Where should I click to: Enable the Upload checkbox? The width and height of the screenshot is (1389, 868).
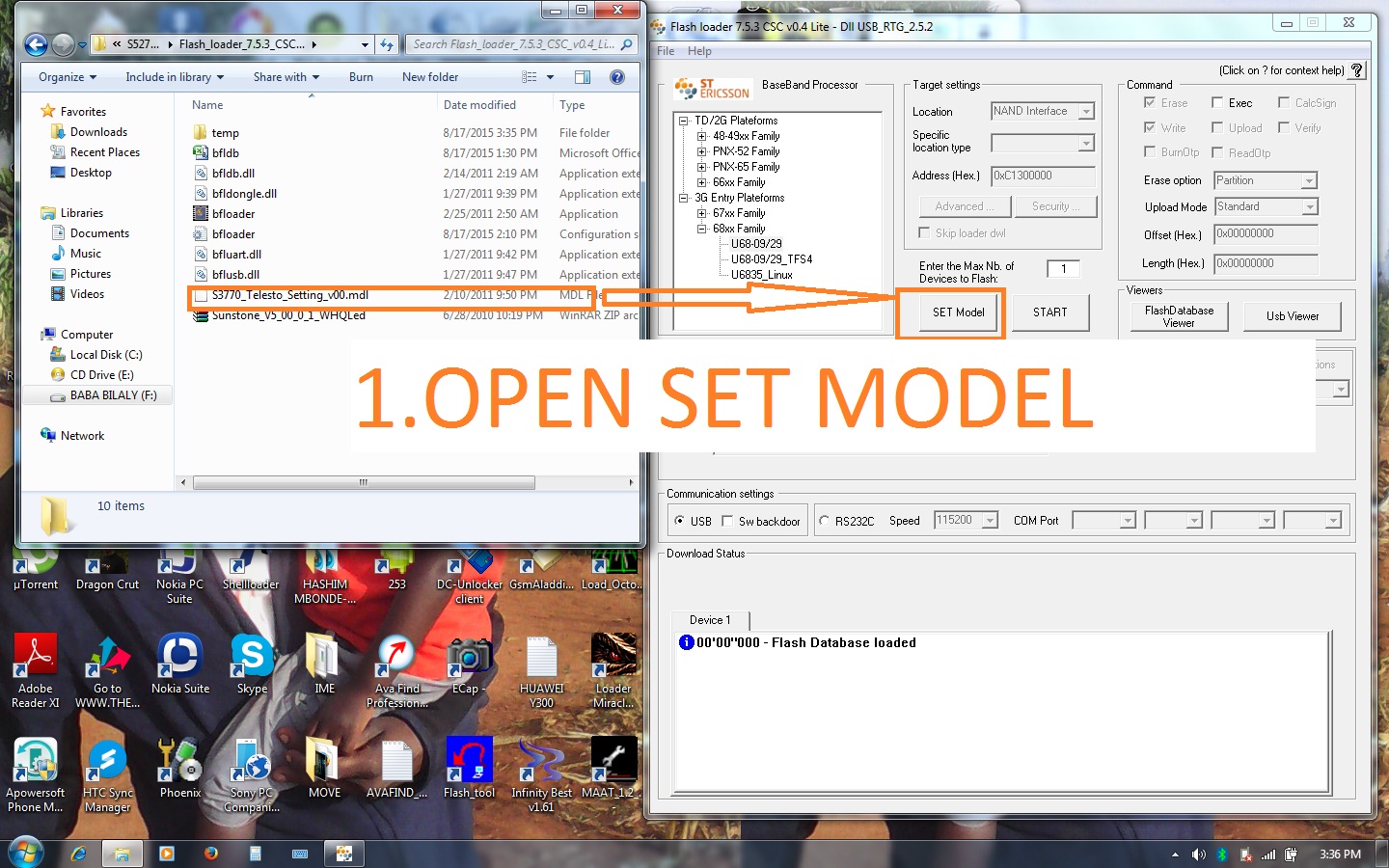(x=1217, y=127)
